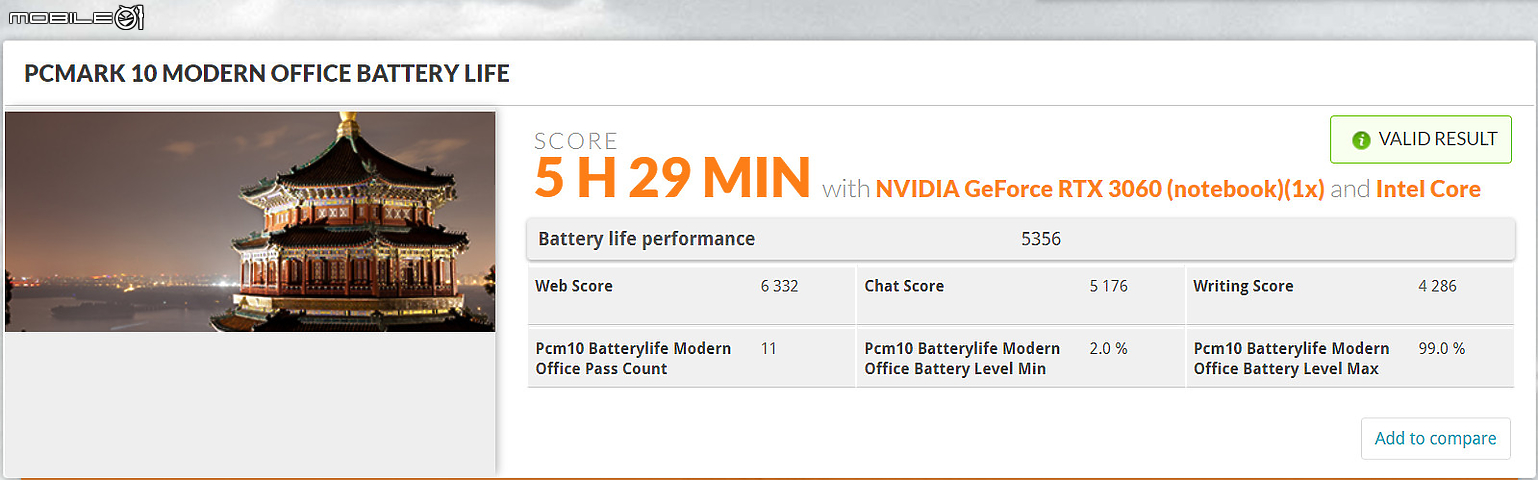Open the NVIDIA GeForce RTX 3060 (notebook) link
This screenshot has width=1538, height=480.
tap(1100, 189)
